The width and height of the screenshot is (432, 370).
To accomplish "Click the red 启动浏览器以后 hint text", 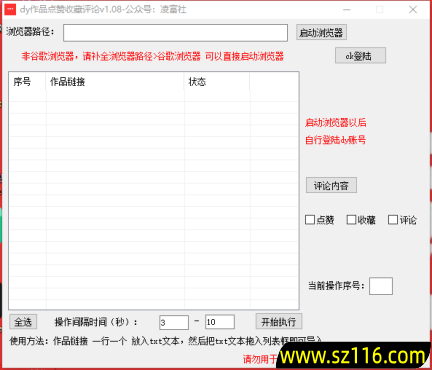I will tap(336, 123).
